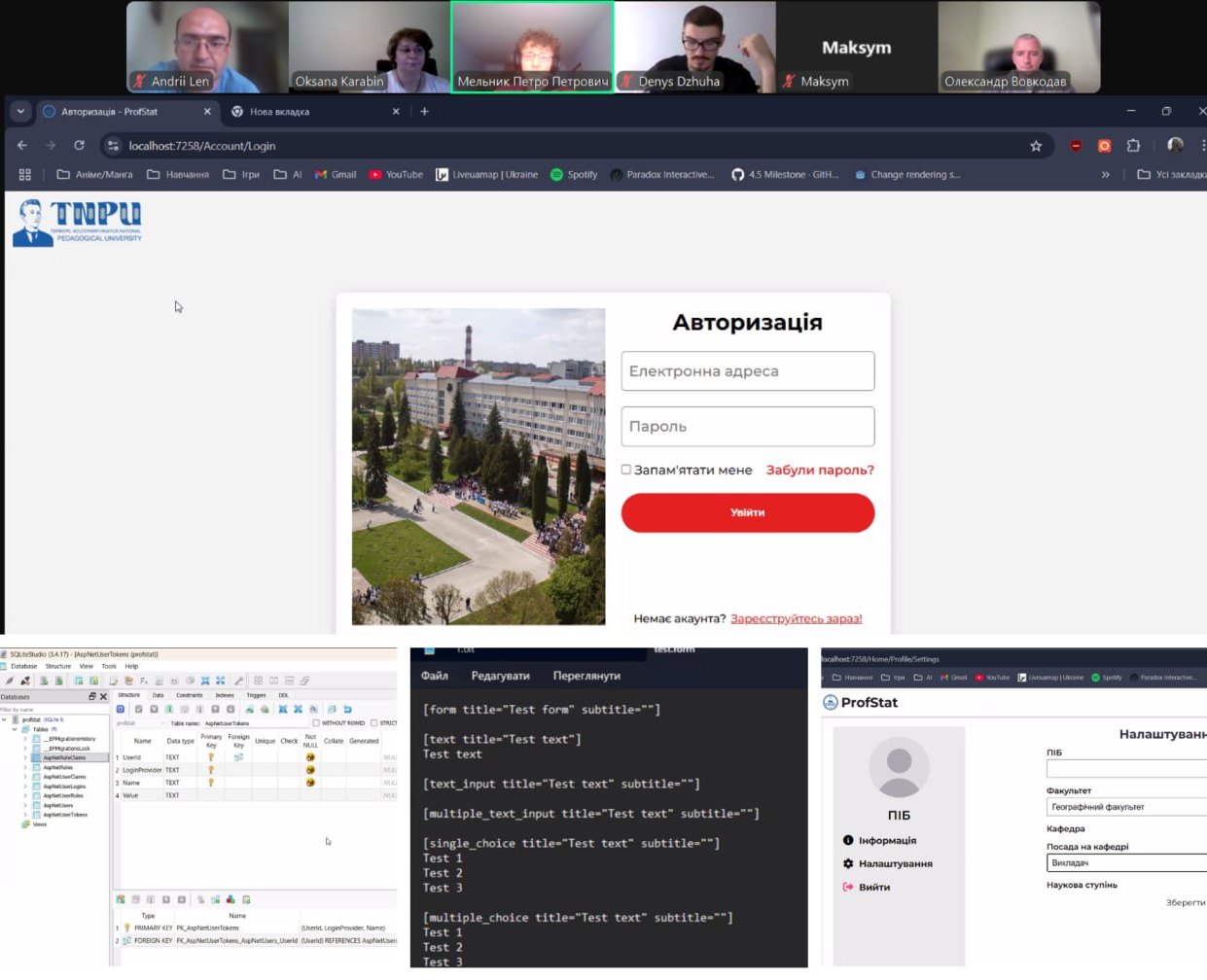Open the tab search chevron
Viewport: 1207px width, 980px height.
[x=20, y=112]
